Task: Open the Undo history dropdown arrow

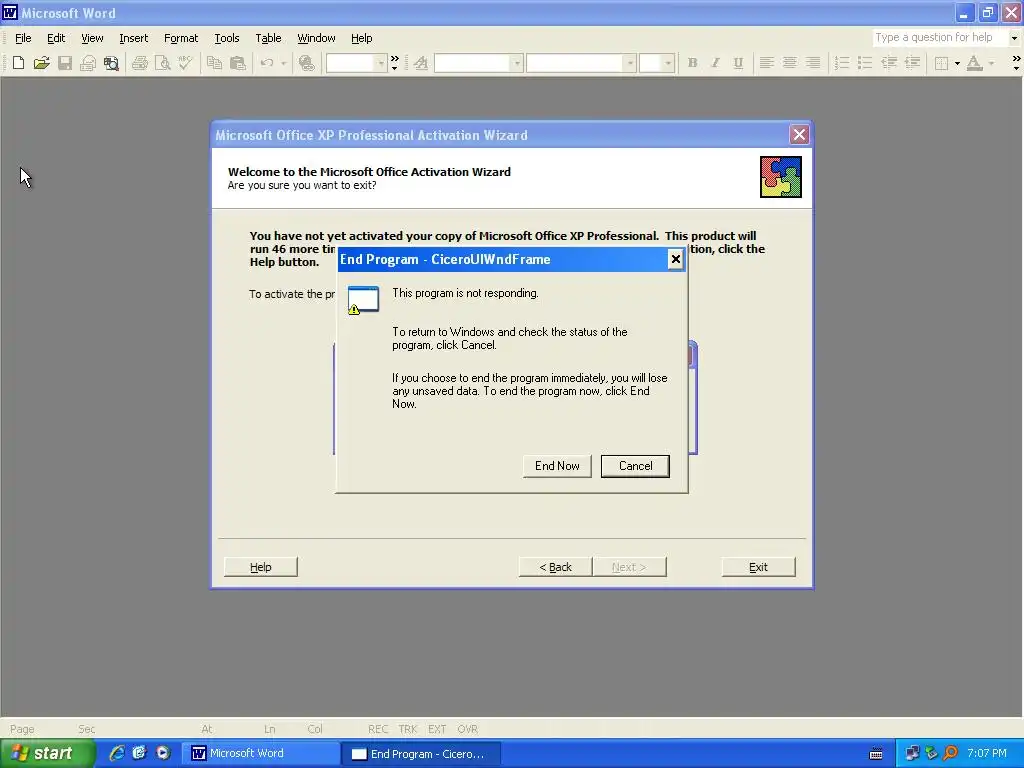Action: [283, 63]
